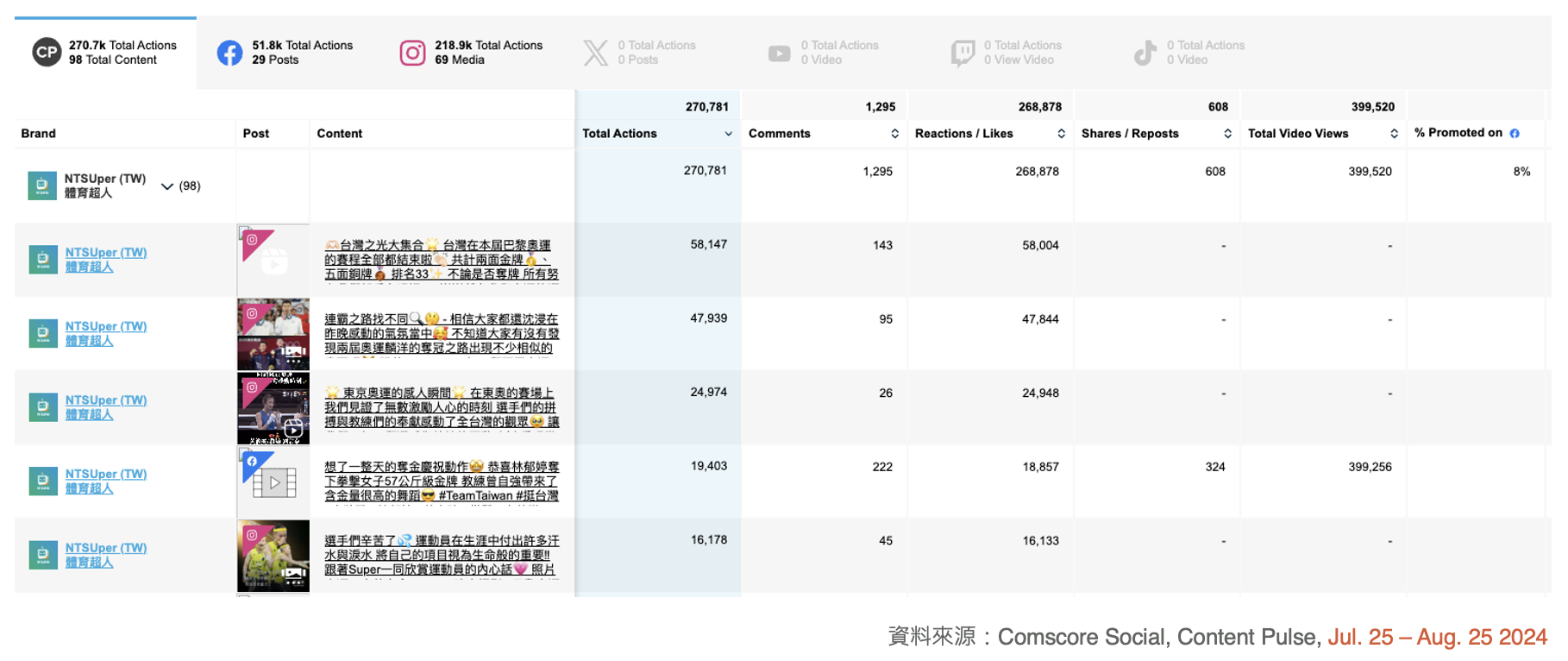
Task: Click the 47,844 reactions cell
Action: coord(1040,319)
